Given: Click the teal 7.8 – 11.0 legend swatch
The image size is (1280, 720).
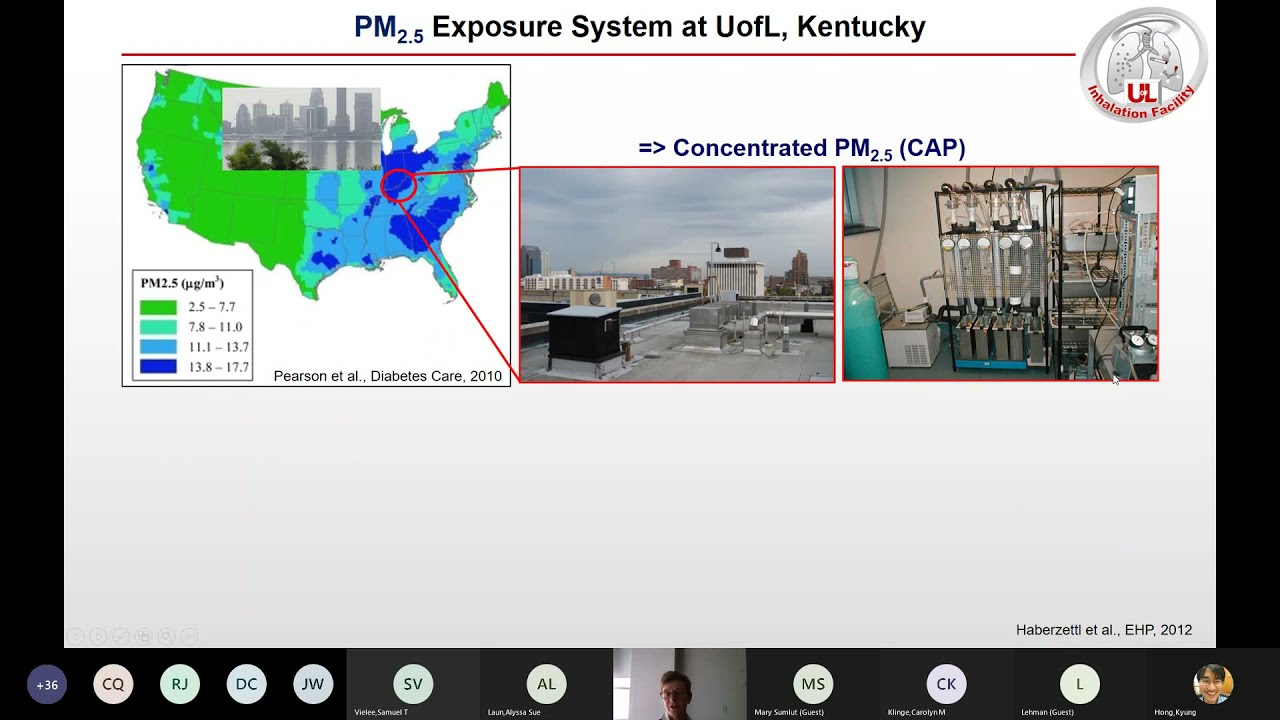Looking at the screenshot, I should tap(158, 327).
